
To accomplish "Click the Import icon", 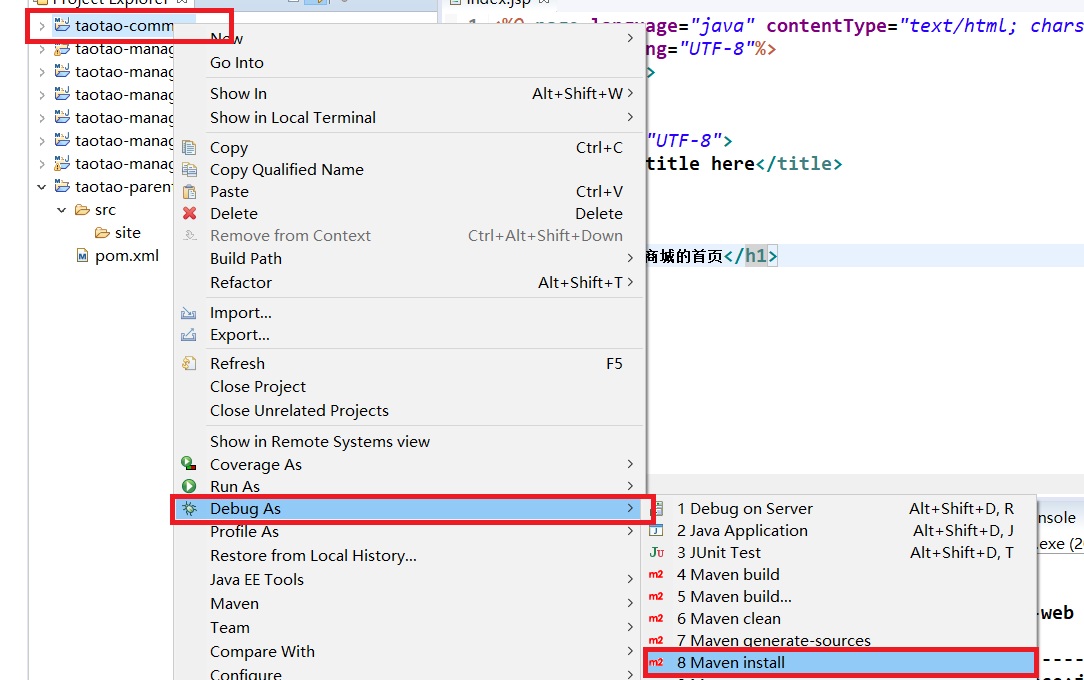I will click(x=189, y=313).
